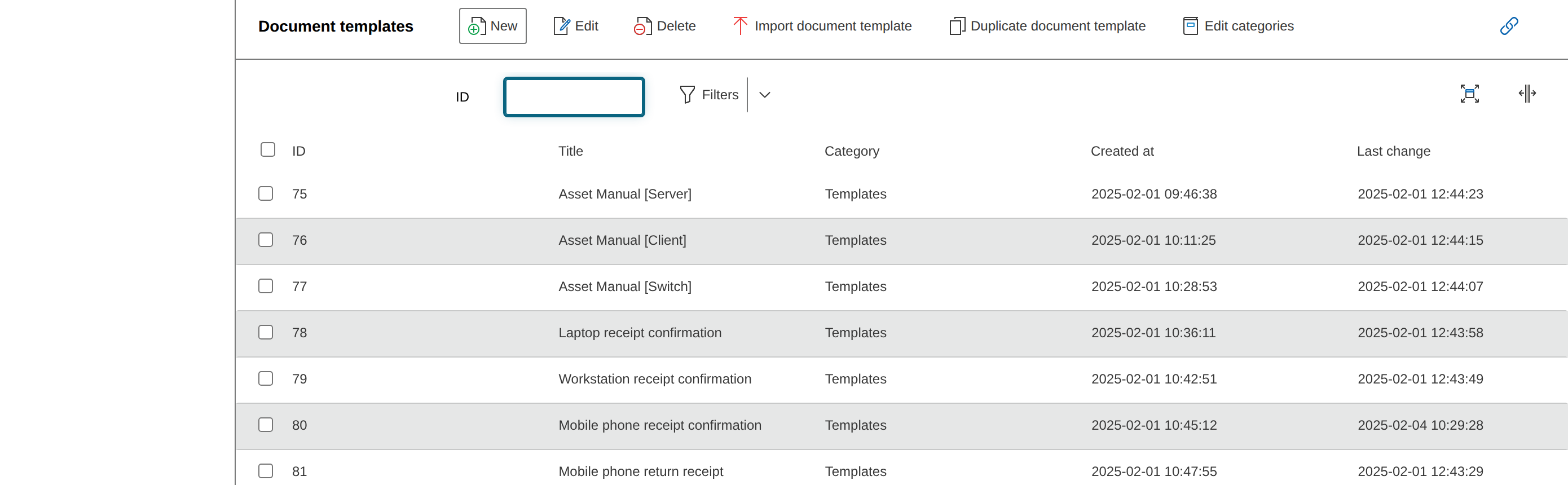This screenshot has width=1568, height=485.
Task: Select Laptop receipt confirmation title
Action: pos(640,333)
